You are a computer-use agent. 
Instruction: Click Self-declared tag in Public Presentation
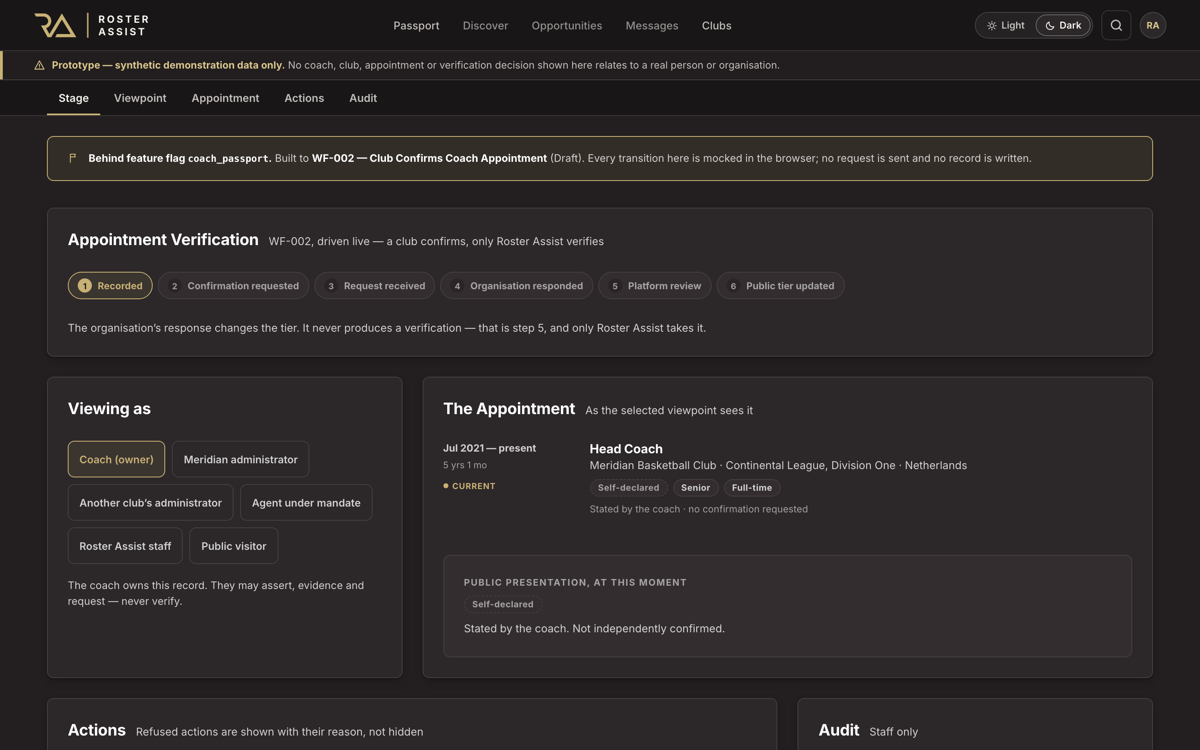(x=502, y=604)
